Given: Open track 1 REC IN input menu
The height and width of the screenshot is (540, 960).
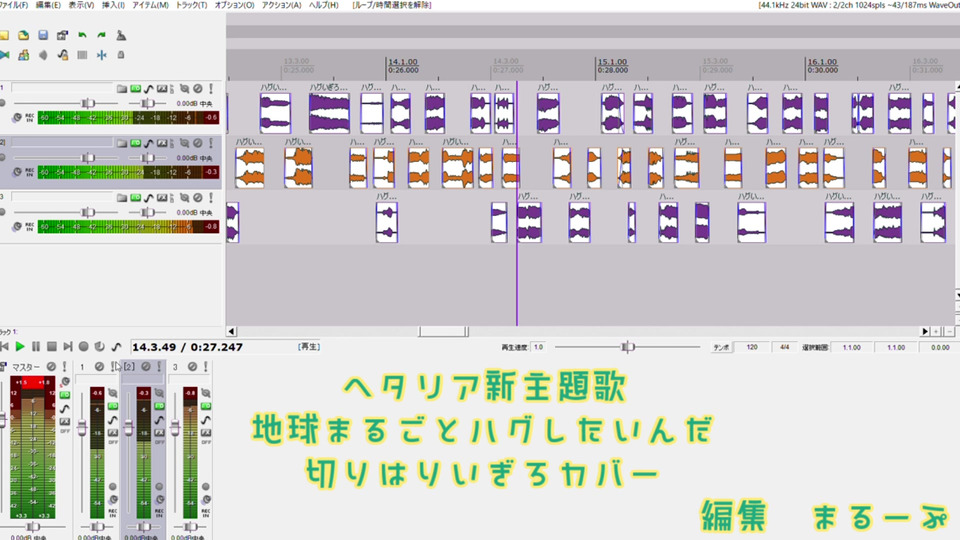Looking at the screenshot, I should point(29,117).
